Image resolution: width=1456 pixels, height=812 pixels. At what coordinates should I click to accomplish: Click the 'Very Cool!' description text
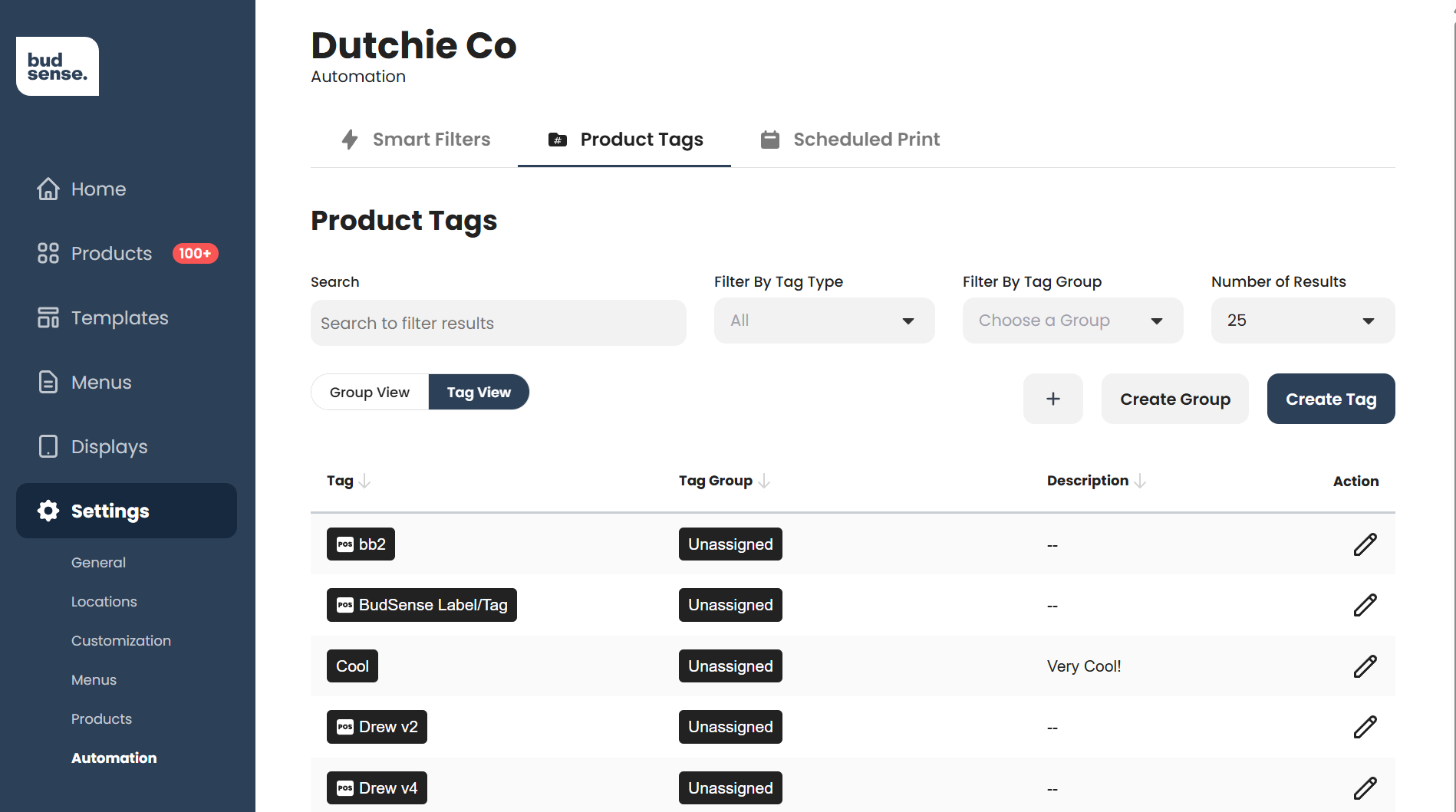coord(1084,666)
